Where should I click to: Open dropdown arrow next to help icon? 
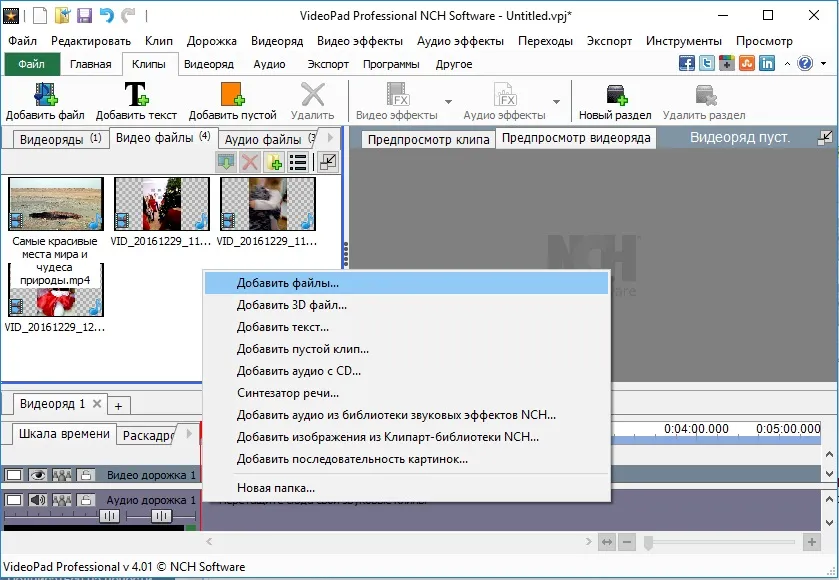823,64
